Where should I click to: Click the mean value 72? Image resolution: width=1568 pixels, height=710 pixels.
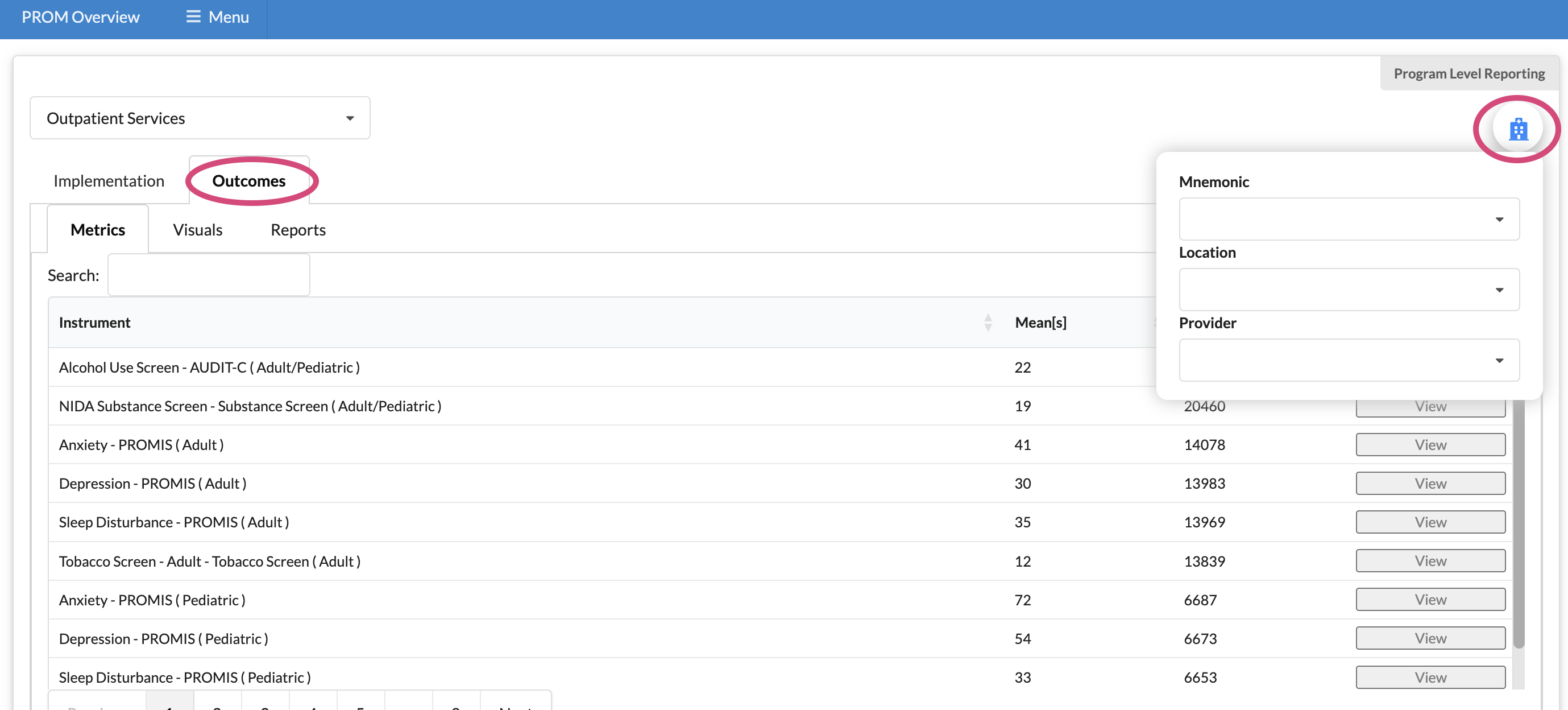(1023, 600)
